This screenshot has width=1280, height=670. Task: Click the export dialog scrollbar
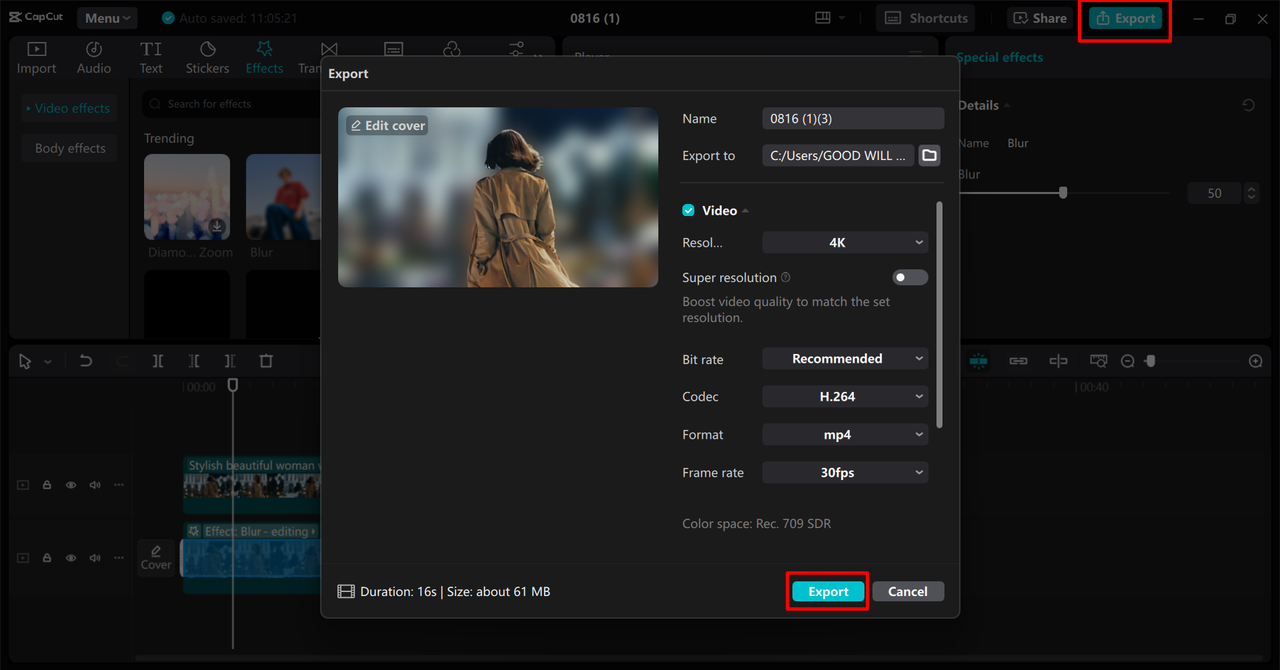[x=939, y=315]
